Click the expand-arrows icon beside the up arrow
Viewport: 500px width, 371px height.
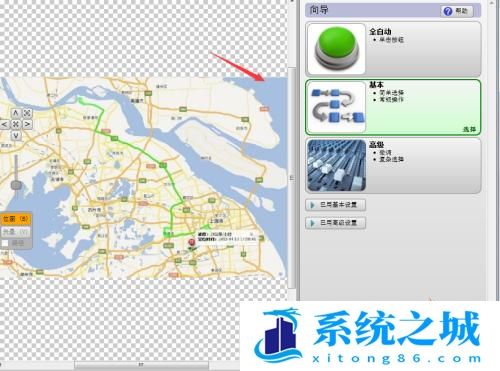27,113
